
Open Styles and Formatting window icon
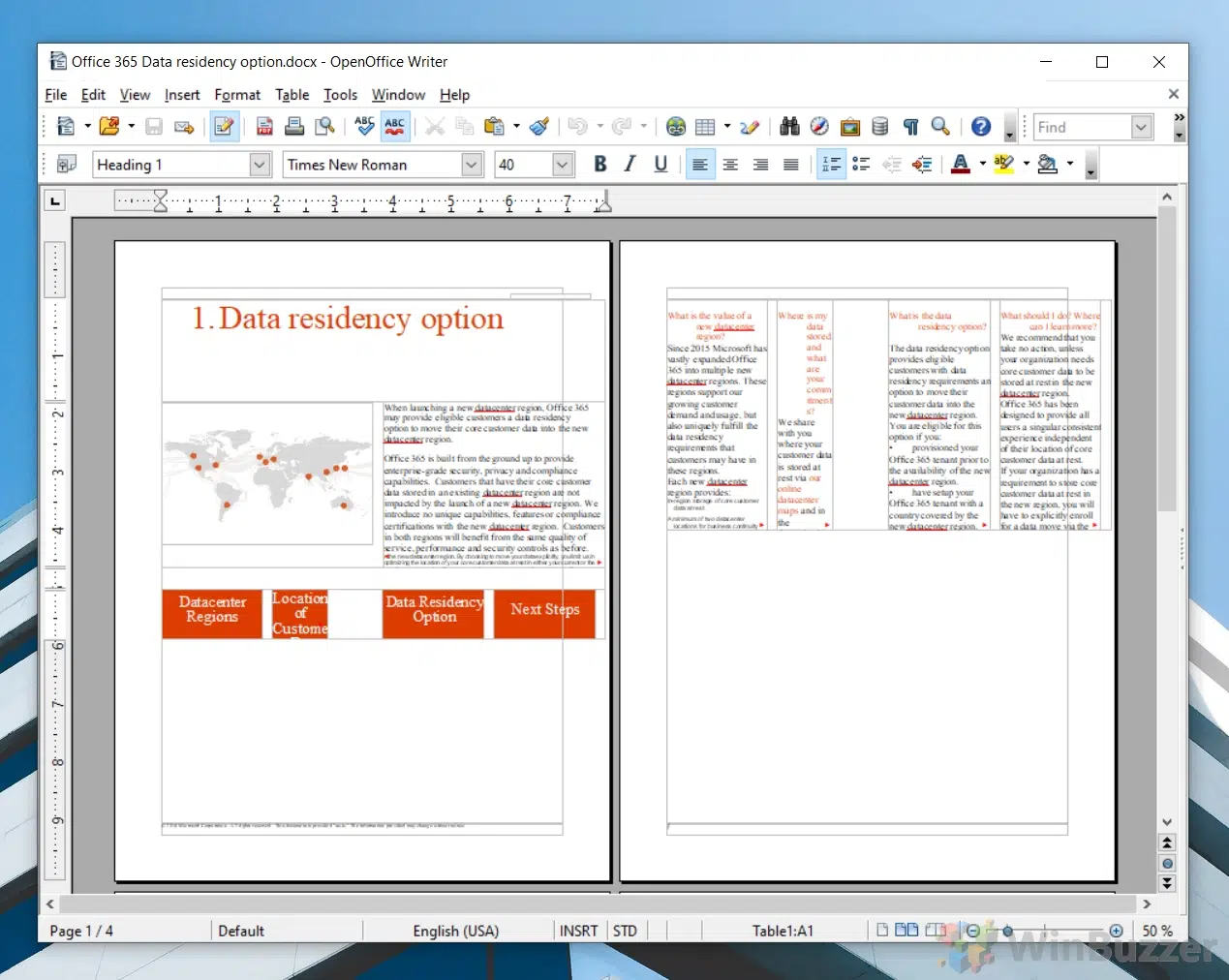[67, 165]
